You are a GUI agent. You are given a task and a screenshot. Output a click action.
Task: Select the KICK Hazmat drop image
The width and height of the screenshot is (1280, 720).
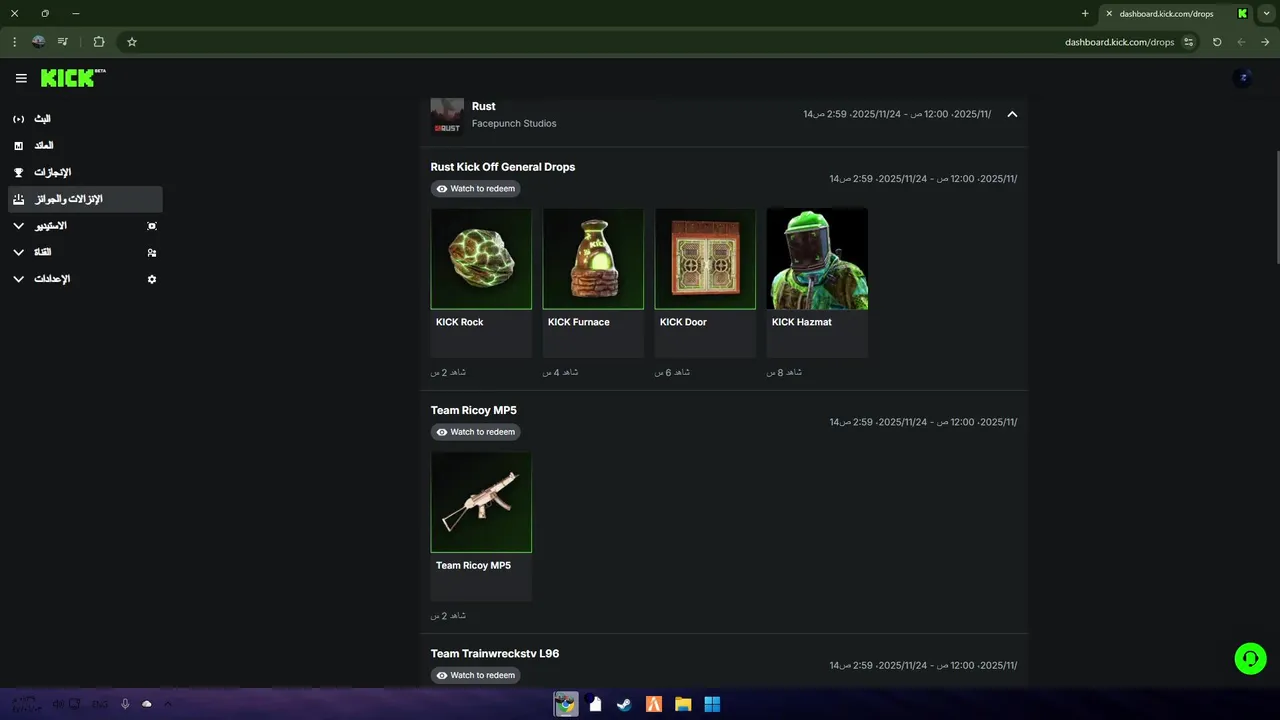pyautogui.click(x=817, y=259)
